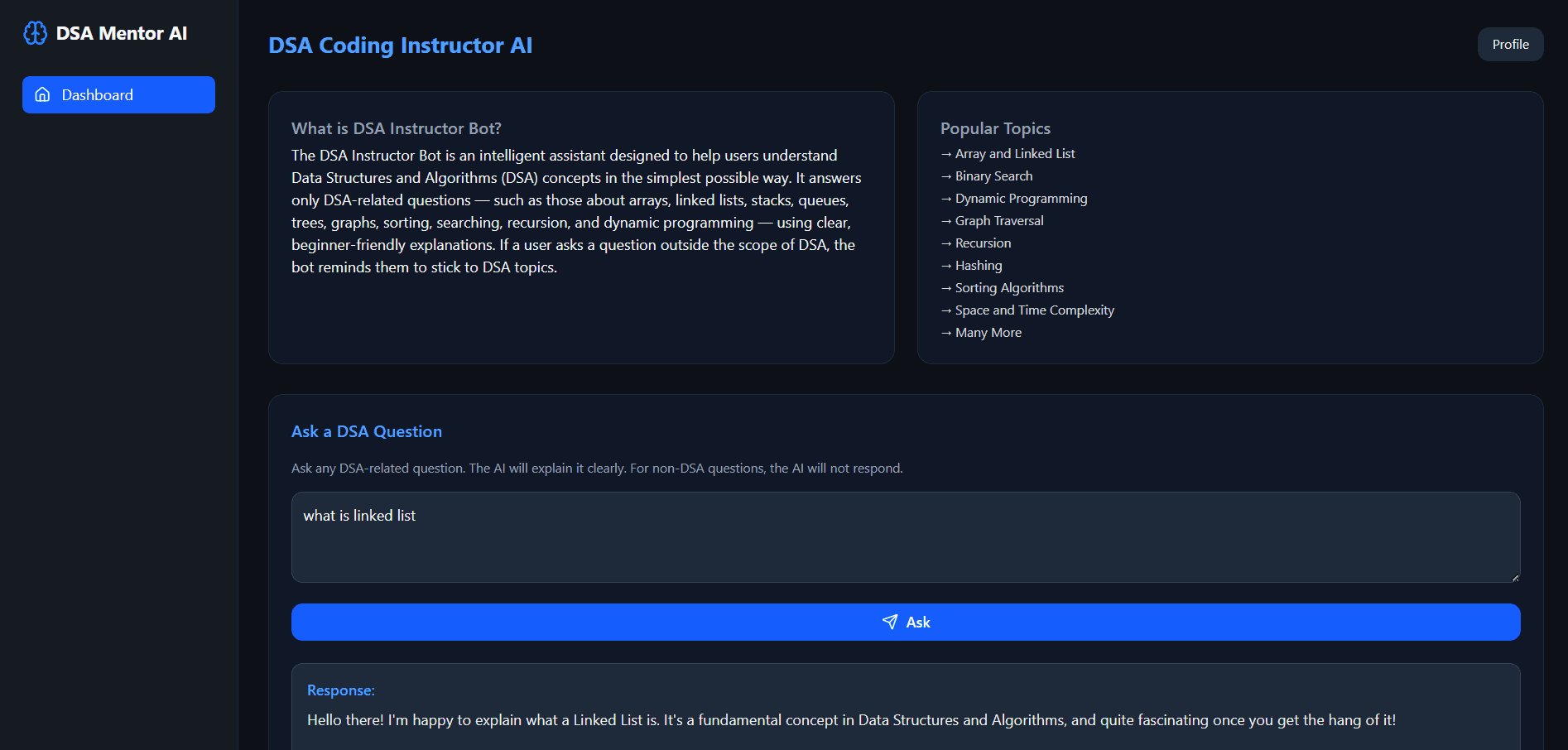This screenshot has width=1568, height=750.
Task: Click the Many More topic entry
Action: pos(988,333)
